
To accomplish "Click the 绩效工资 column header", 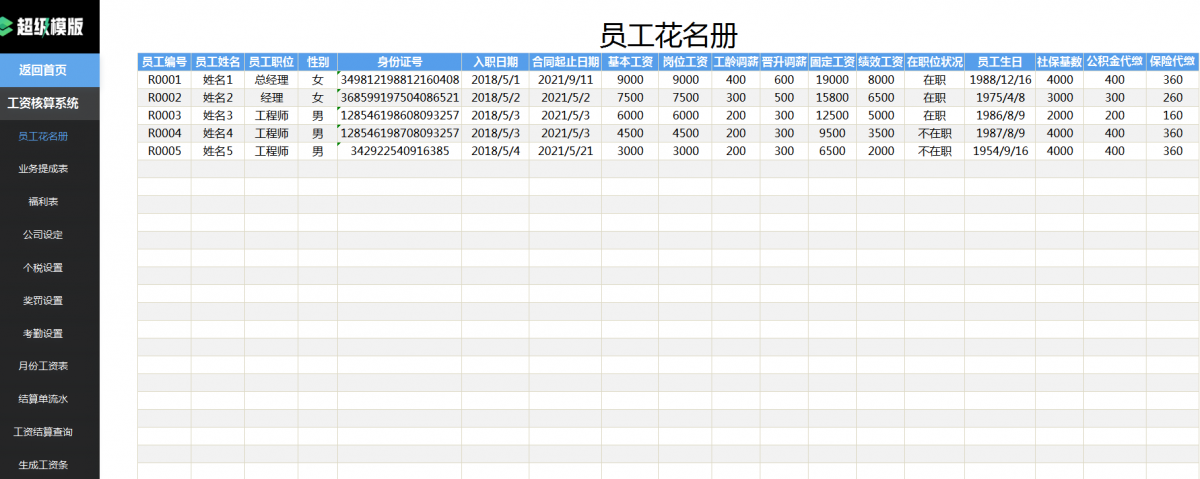I will 880,62.
